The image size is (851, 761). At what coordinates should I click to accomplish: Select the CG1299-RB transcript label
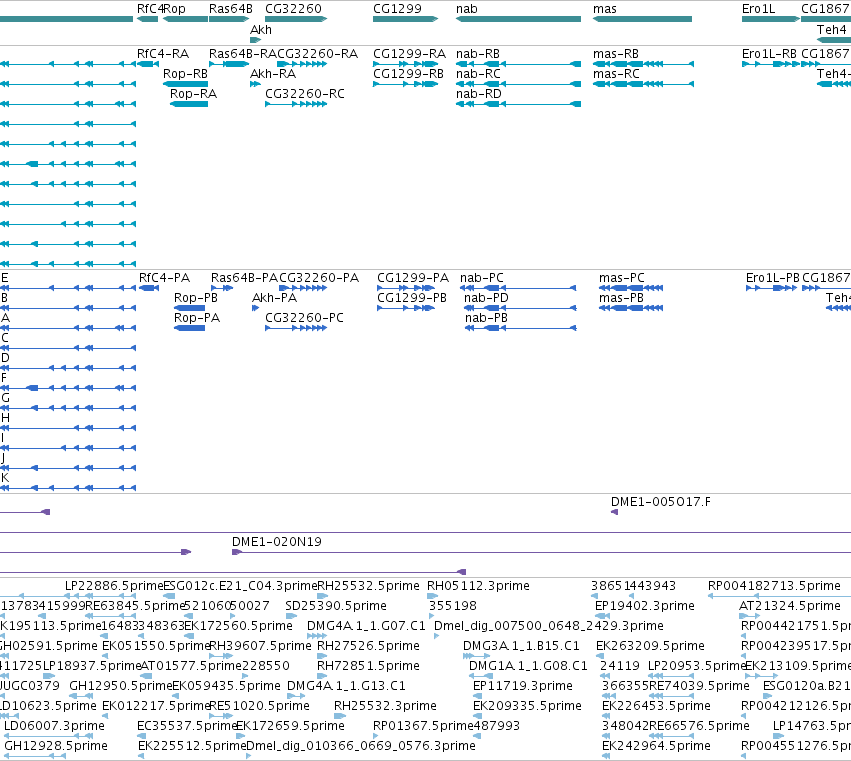(408, 73)
